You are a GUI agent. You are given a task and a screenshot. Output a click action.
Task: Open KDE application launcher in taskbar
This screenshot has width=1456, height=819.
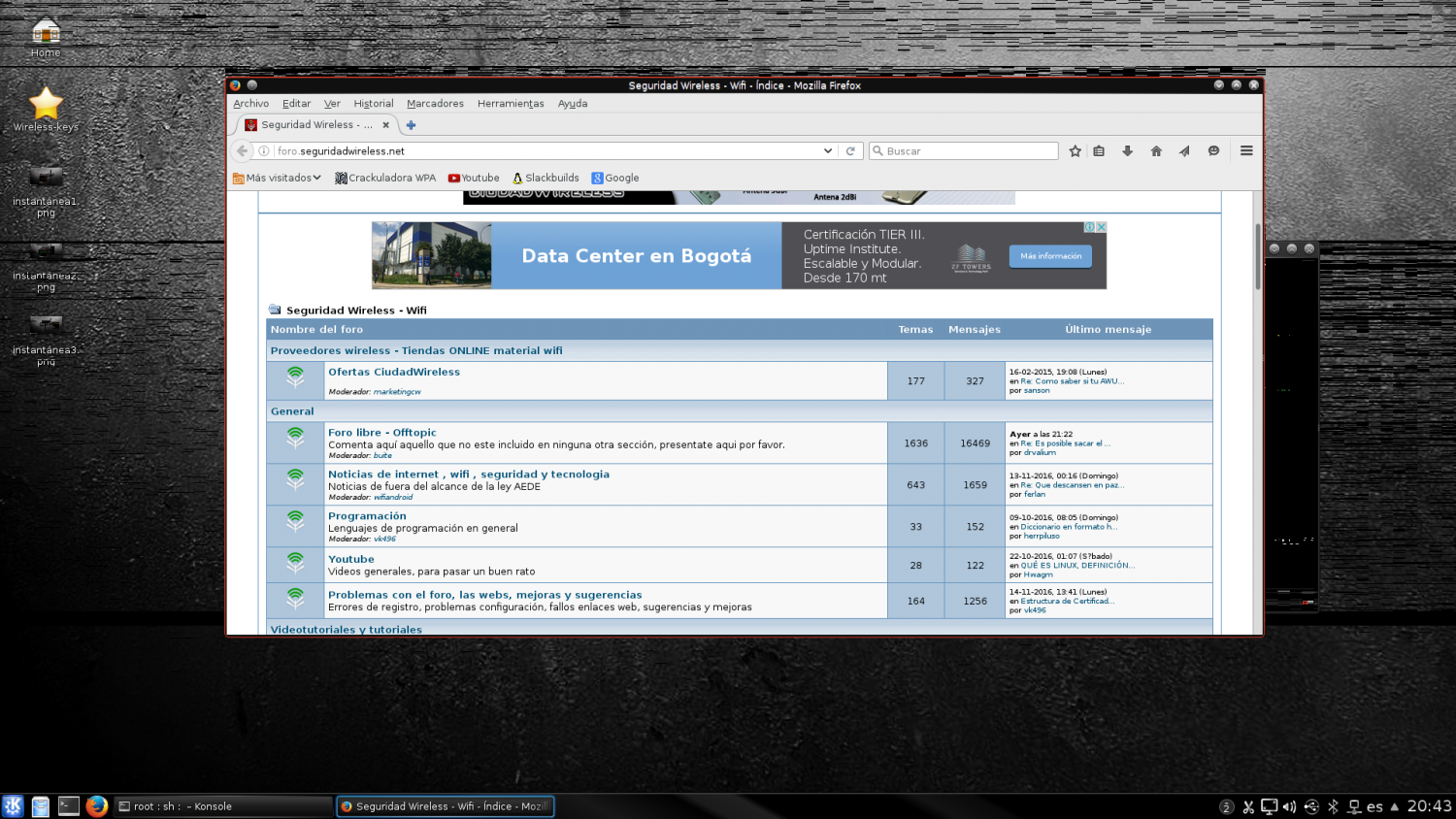[14, 806]
